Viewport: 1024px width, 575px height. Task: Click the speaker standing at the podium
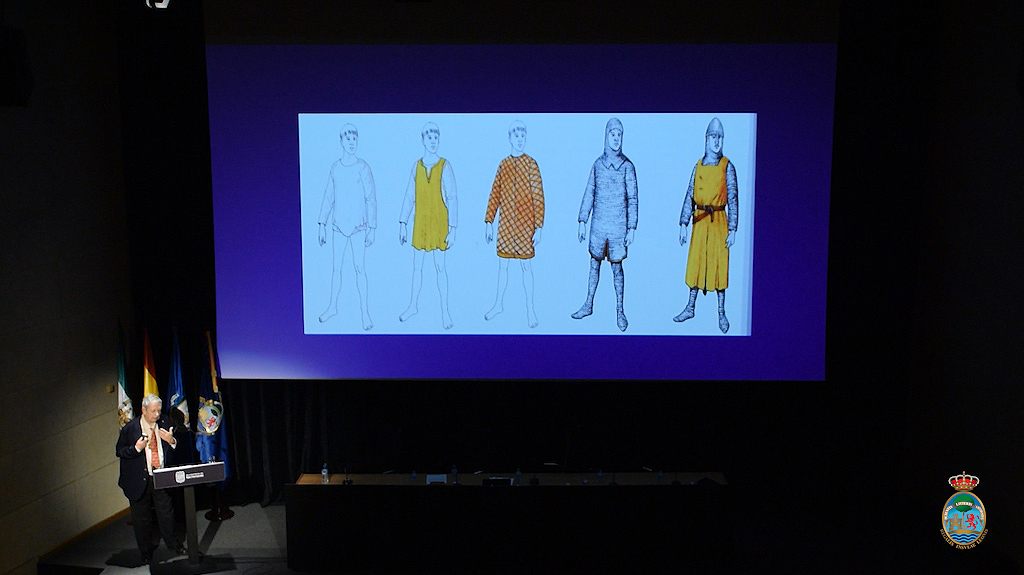click(145, 470)
